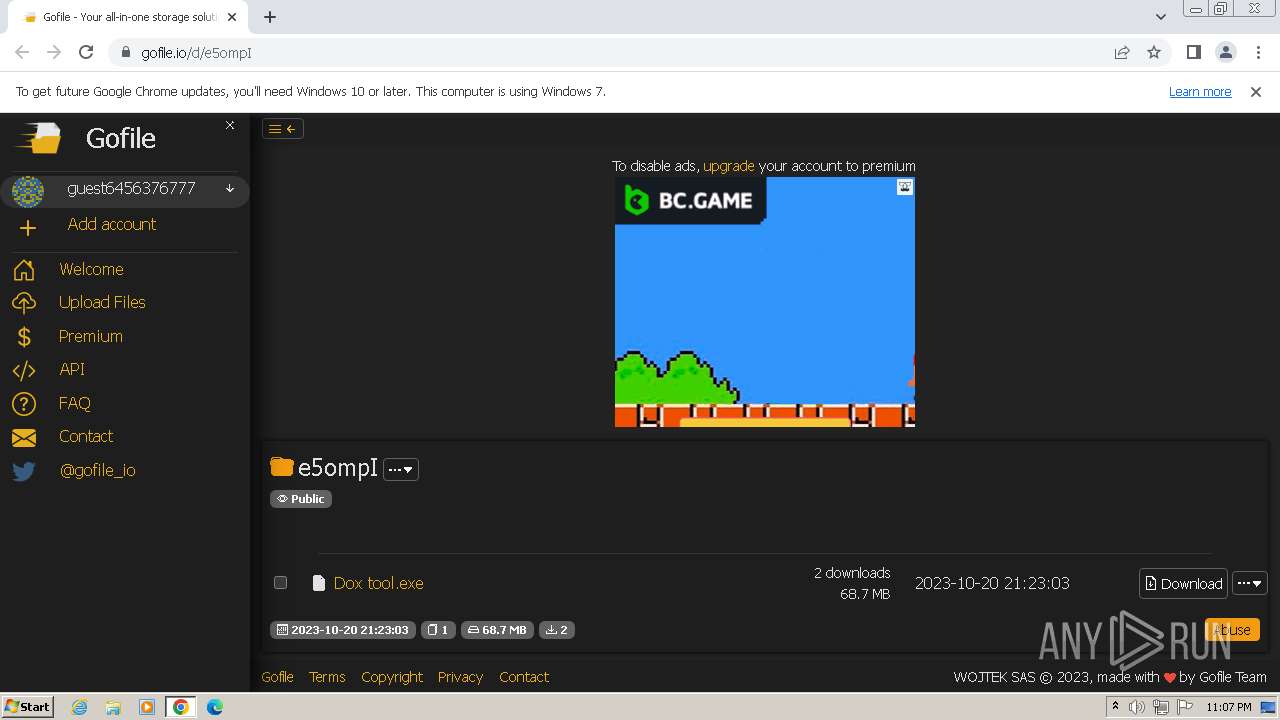Open the Premium menu item

tap(91, 336)
